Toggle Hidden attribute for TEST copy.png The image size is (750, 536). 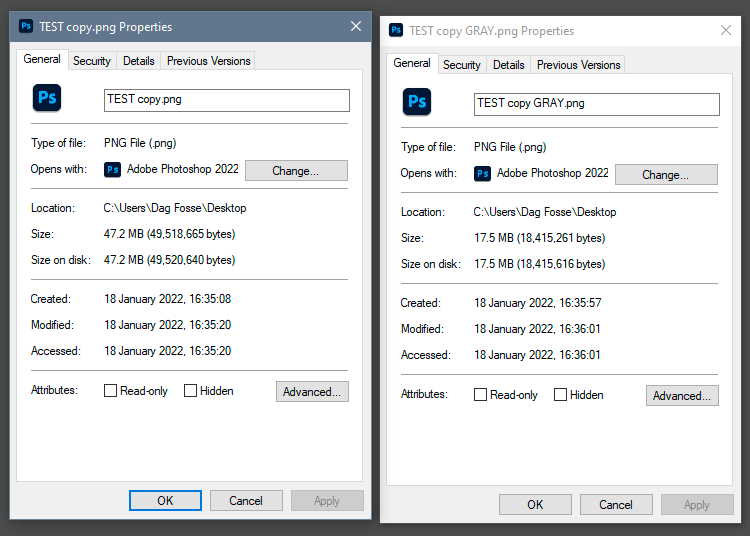click(x=191, y=391)
